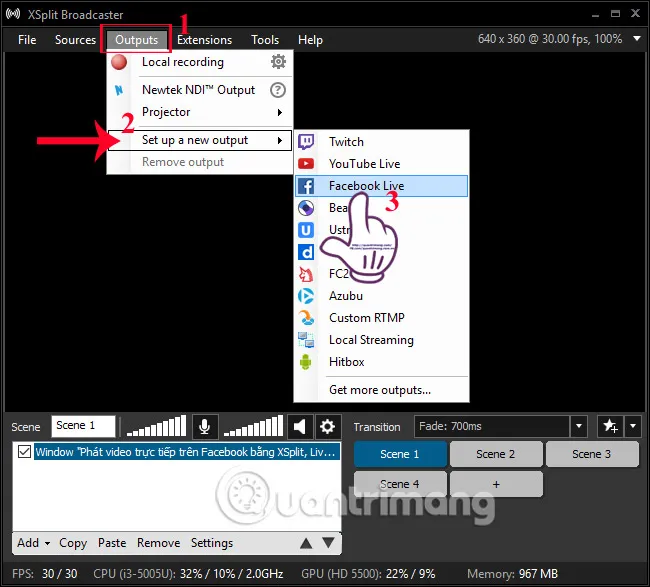This screenshot has height=587, width=650.
Task: Click the Custom RTMP icon
Action: point(306,318)
